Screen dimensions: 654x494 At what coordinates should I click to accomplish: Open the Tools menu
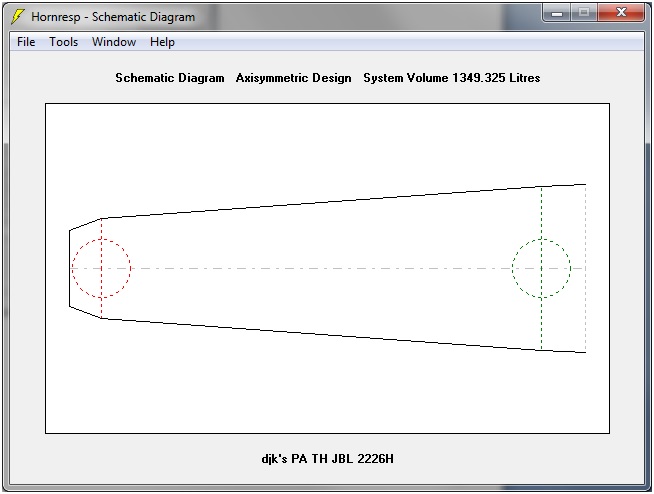[63, 42]
